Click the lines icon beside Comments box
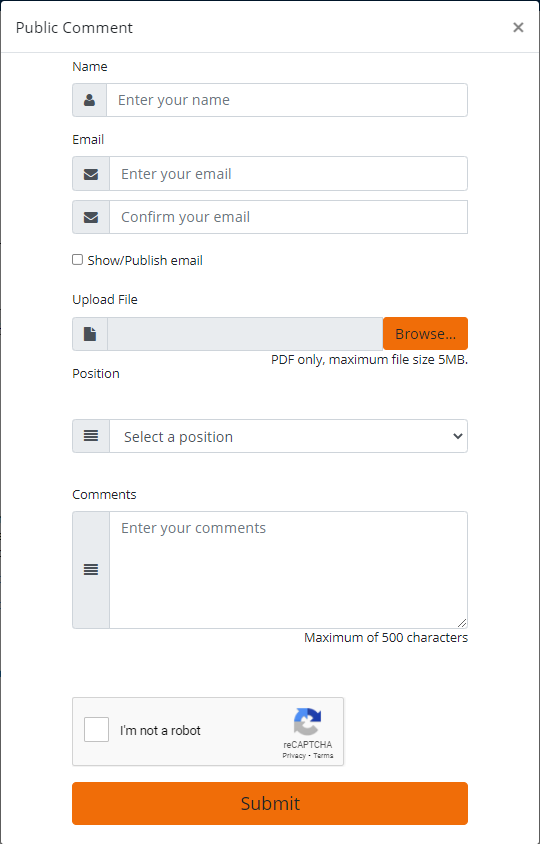Viewport: 540px width, 844px height. point(91,569)
